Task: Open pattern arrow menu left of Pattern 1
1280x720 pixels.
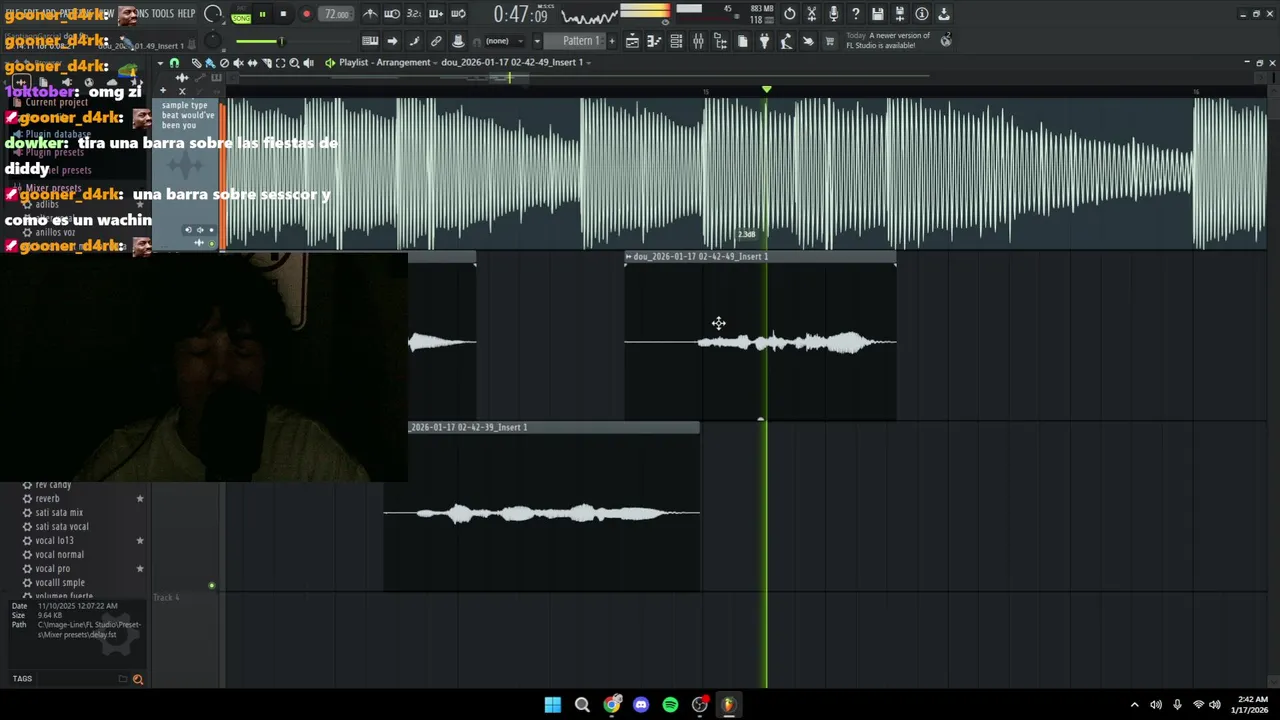Action: point(537,41)
